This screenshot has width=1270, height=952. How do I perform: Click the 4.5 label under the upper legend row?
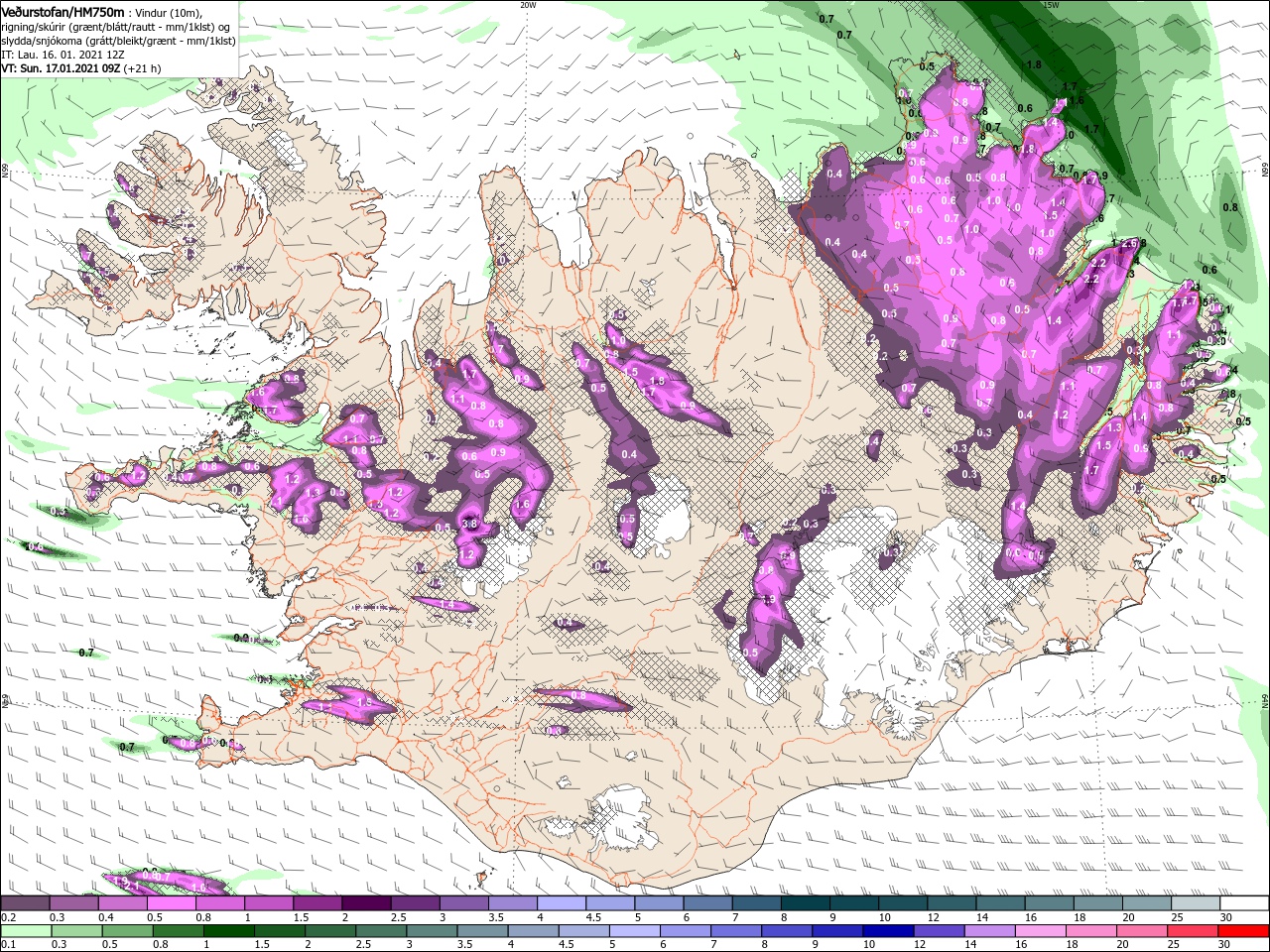pyautogui.click(x=593, y=917)
